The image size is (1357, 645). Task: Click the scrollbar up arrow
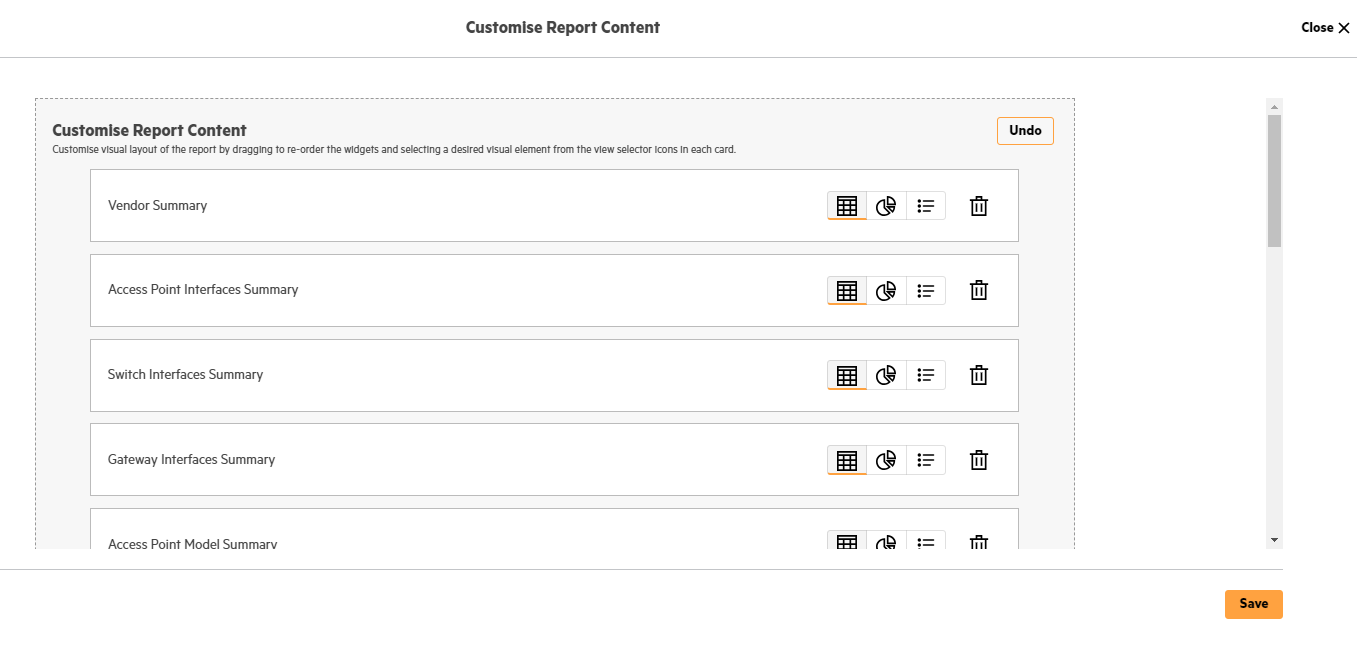[1274, 106]
